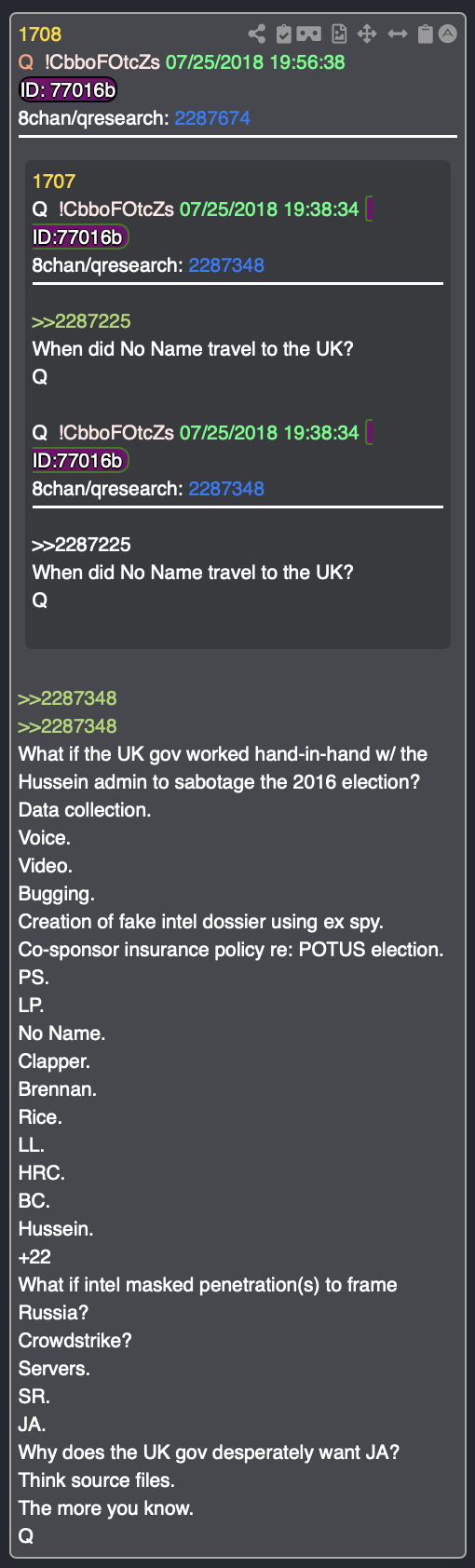Open first 2287348 board link in quote
The image size is (475, 1568).
(226, 265)
